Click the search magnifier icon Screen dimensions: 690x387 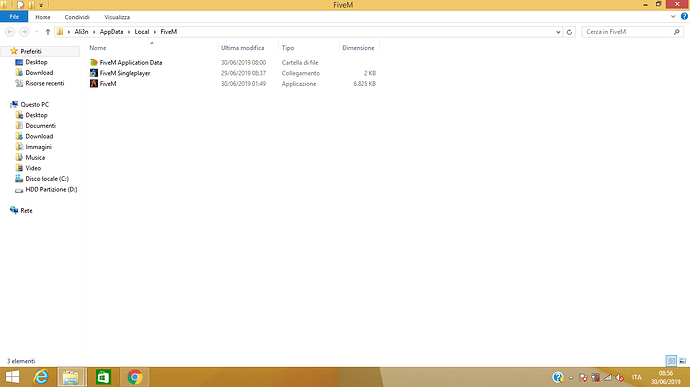tap(676, 32)
